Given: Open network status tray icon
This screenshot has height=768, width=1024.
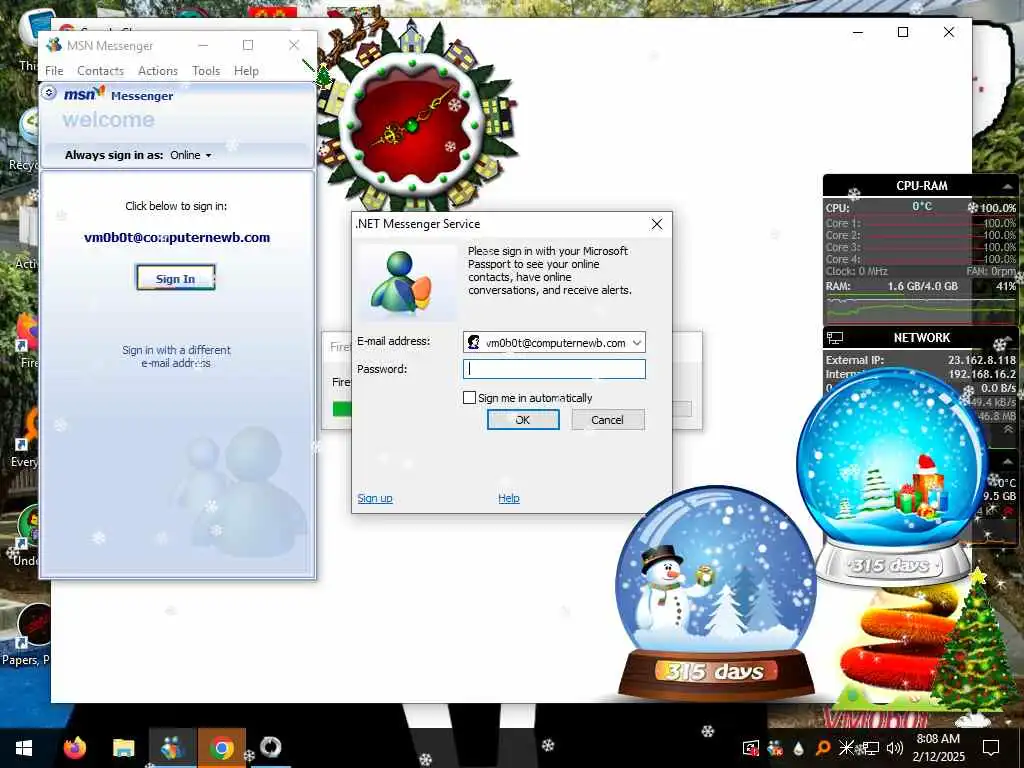Looking at the screenshot, I should tap(871, 748).
